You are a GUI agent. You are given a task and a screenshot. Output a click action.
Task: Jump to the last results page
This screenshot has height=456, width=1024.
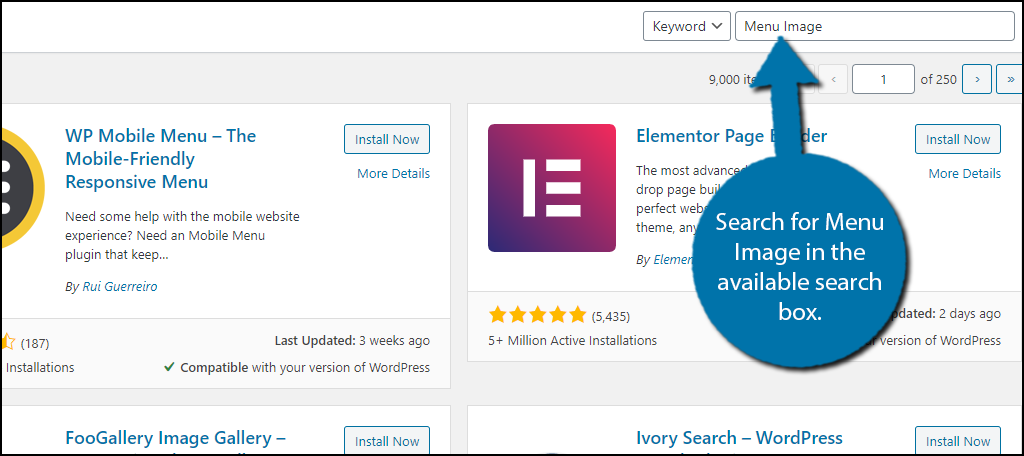tap(1011, 79)
